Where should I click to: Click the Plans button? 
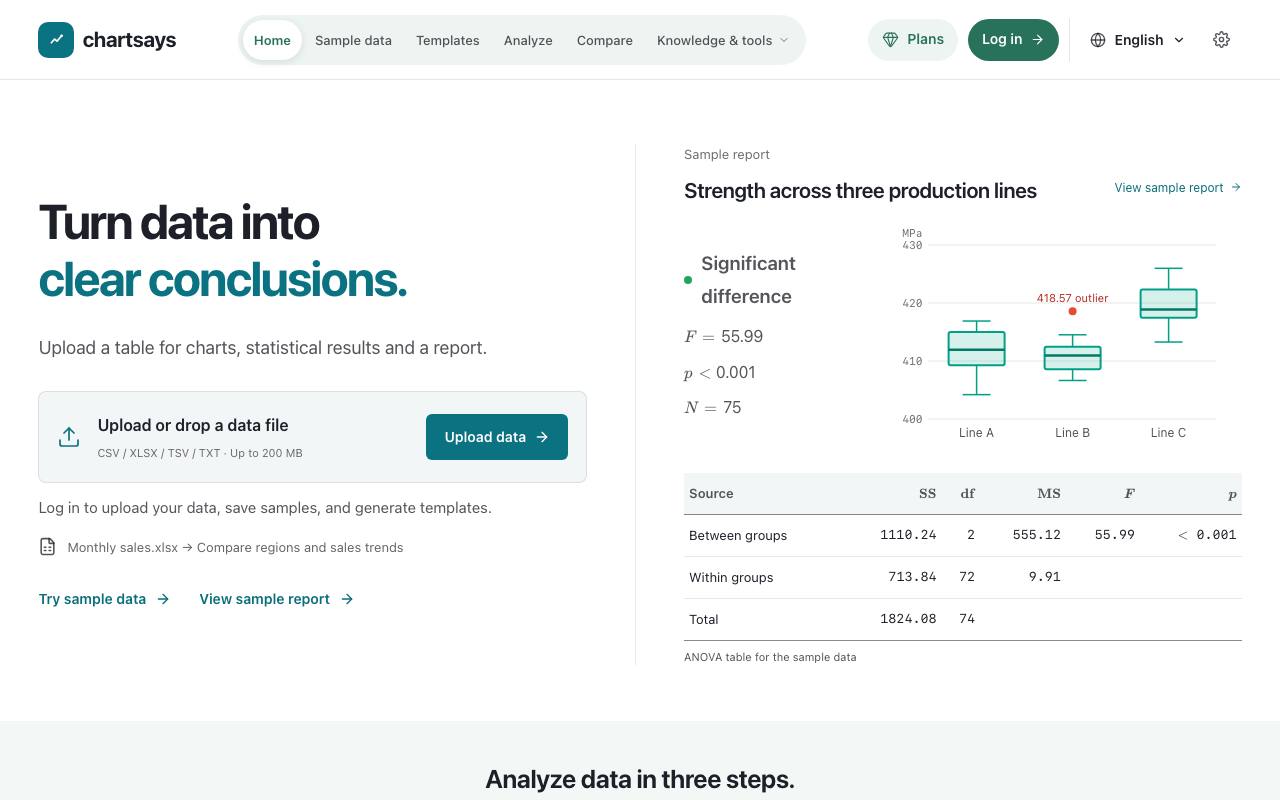pyautogui.click(x=913, y=40)
